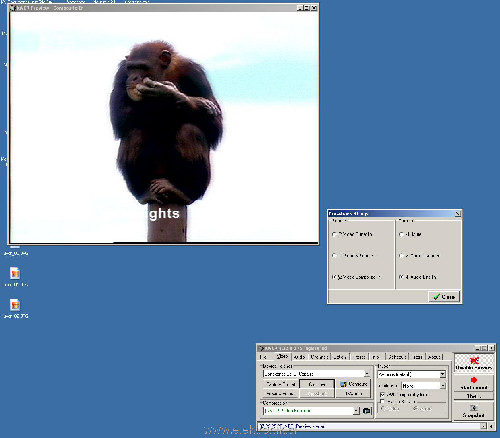Click the status bar text in control window

(292, 426)
